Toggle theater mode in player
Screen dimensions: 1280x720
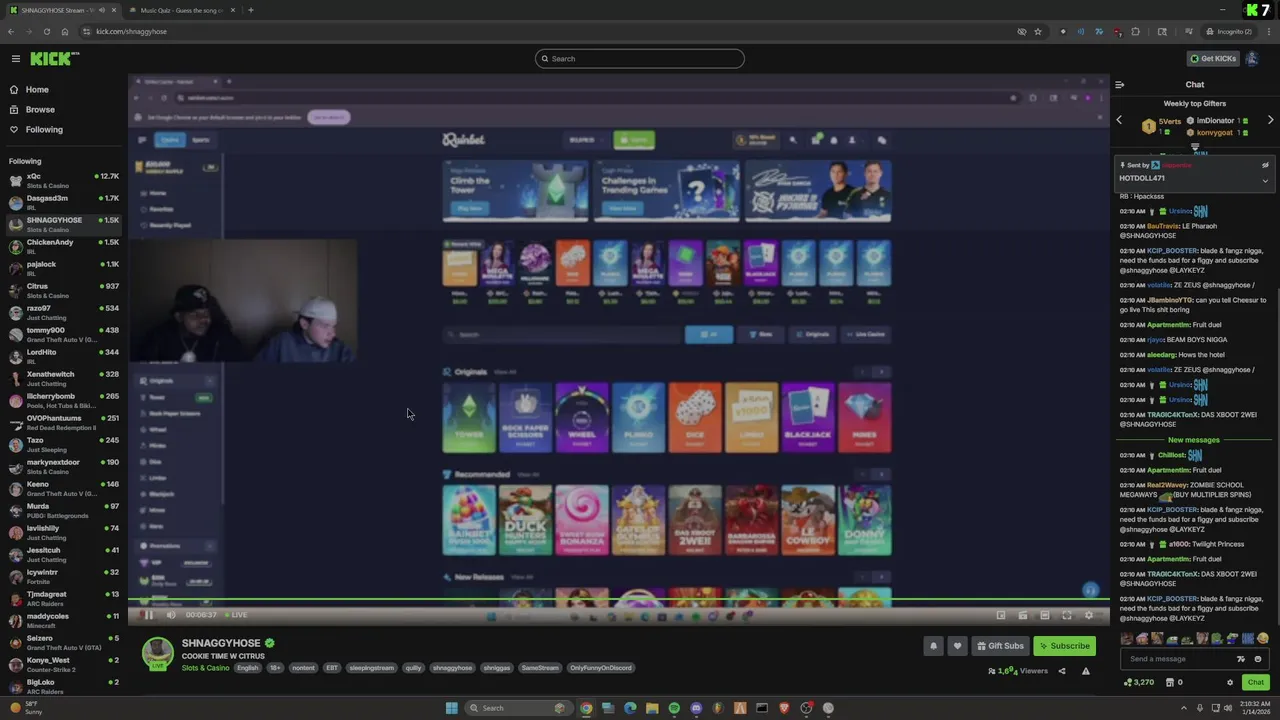pos(1045,616)
